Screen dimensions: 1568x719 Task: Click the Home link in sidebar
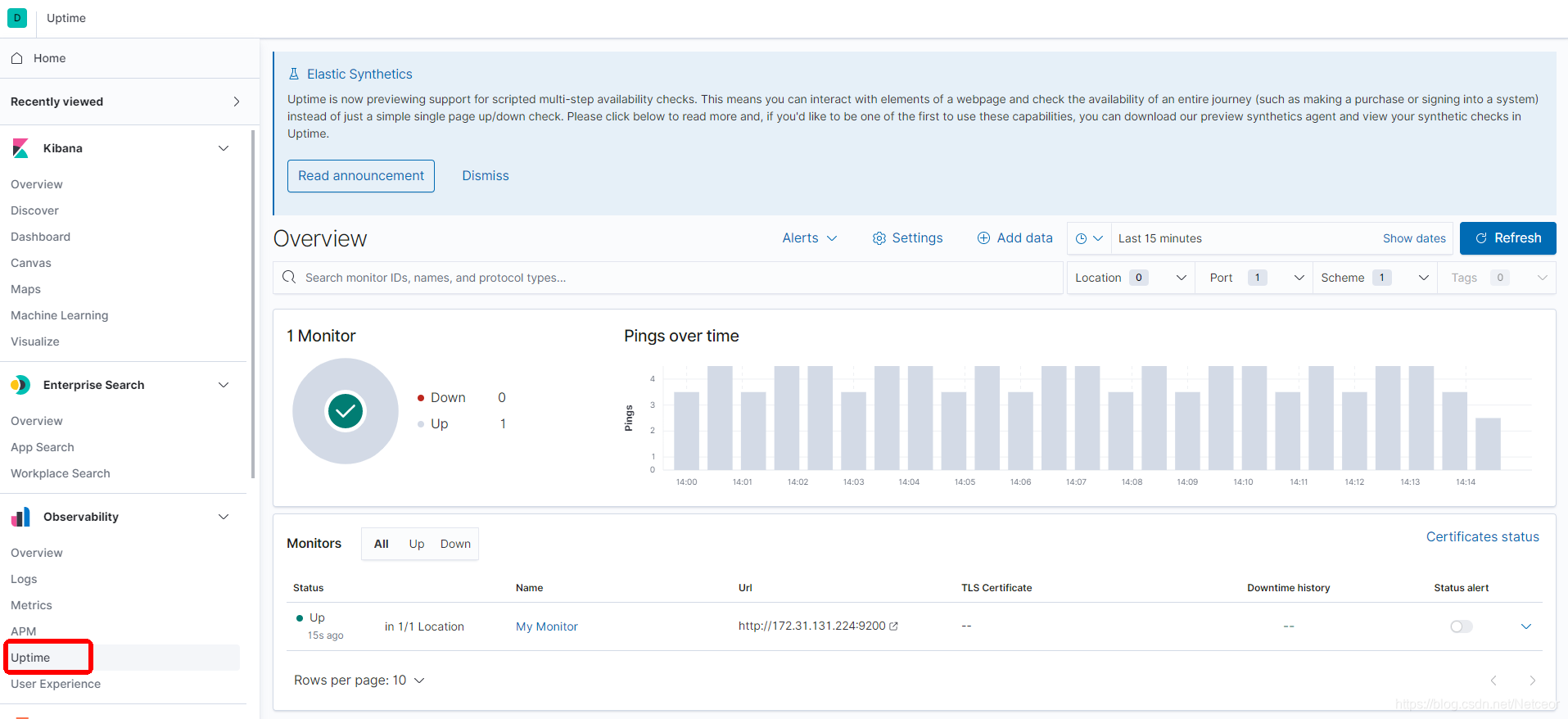(x=49, y=58)
